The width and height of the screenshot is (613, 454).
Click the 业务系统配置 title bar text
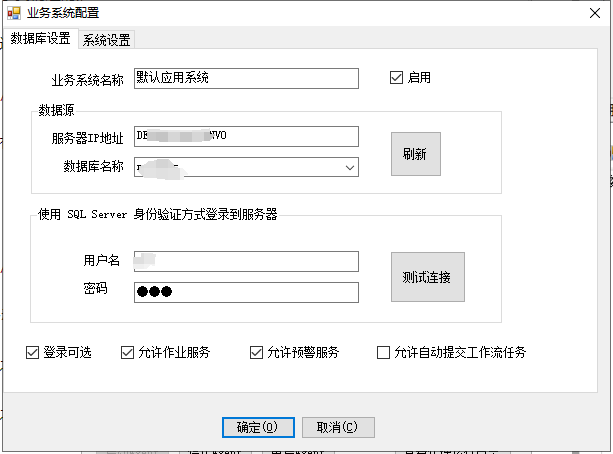tap(63, 14)
